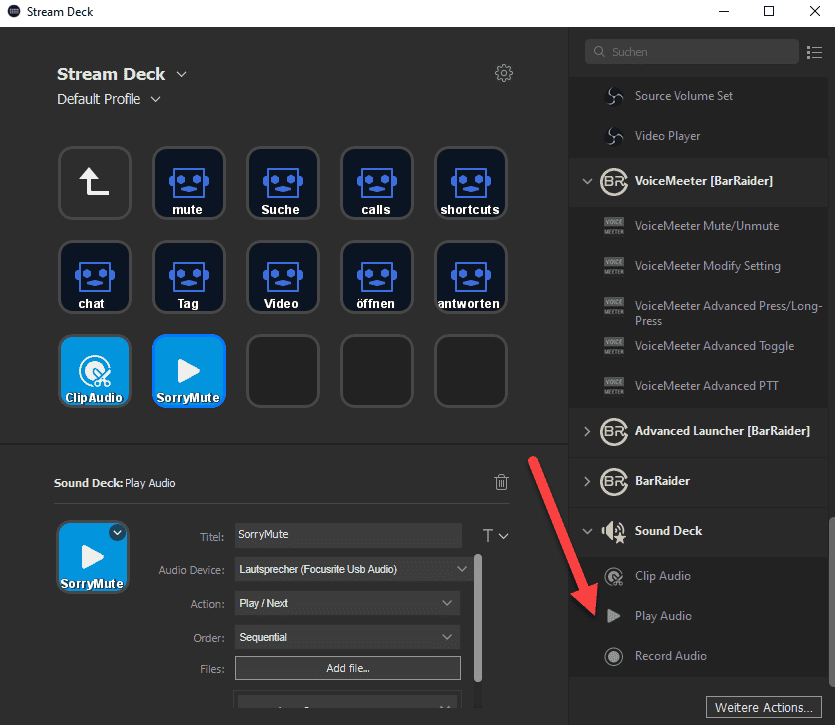Click the property inspector scrollbar
Image resolution: width=835 pixels, height=725 pixels.
[x=478, y=618]
